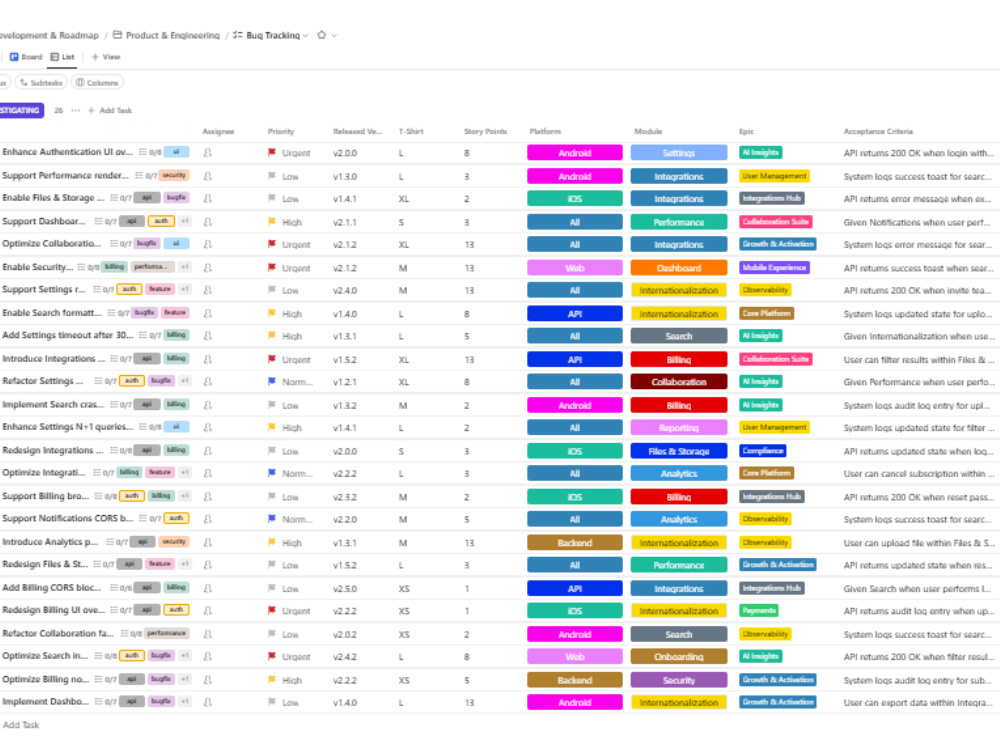
Task: Open task Enhance Authentication UI
Action: [x=67, y=152]
